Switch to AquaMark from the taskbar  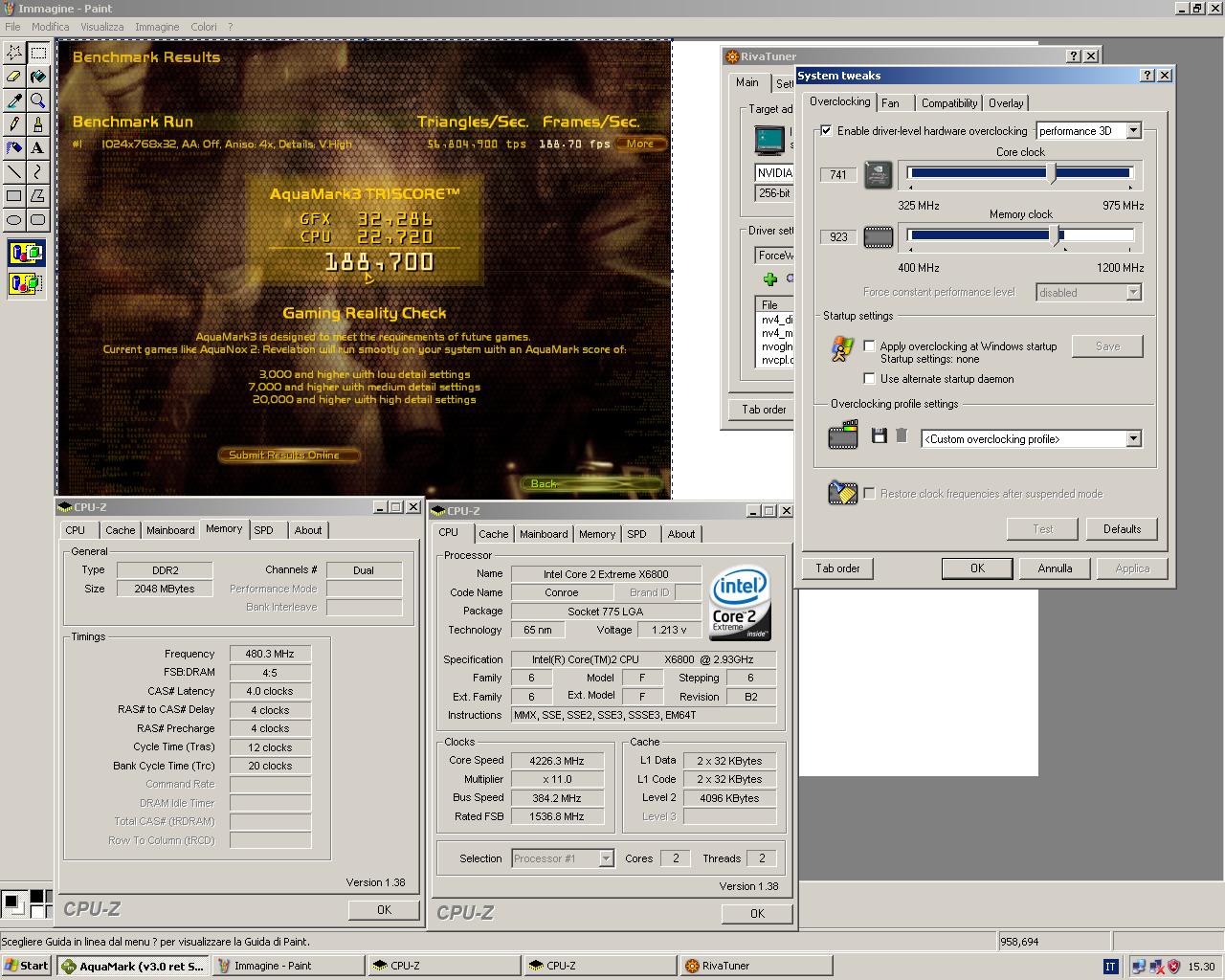(x=133, y=966)
